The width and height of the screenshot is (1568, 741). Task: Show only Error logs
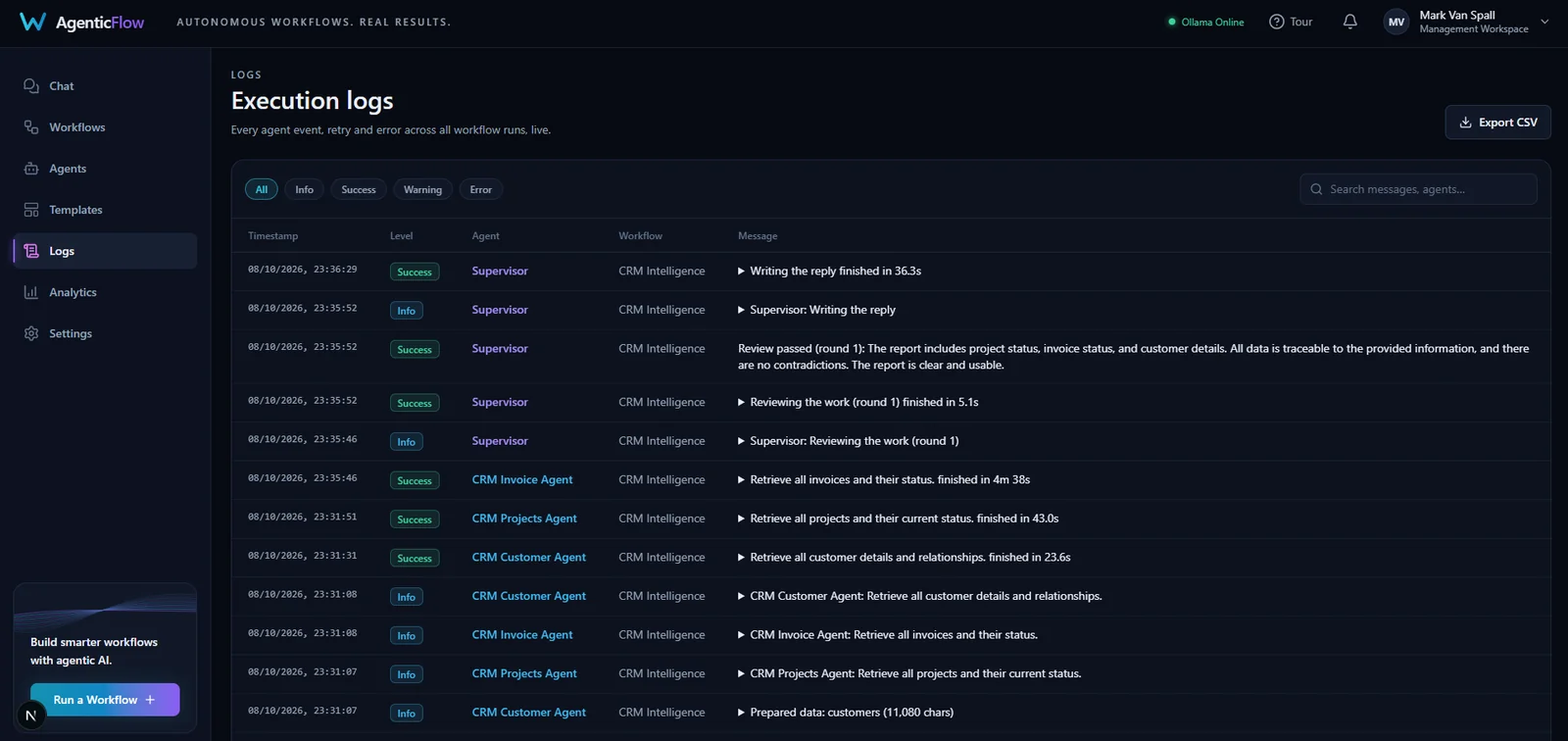tap(481, 189)
